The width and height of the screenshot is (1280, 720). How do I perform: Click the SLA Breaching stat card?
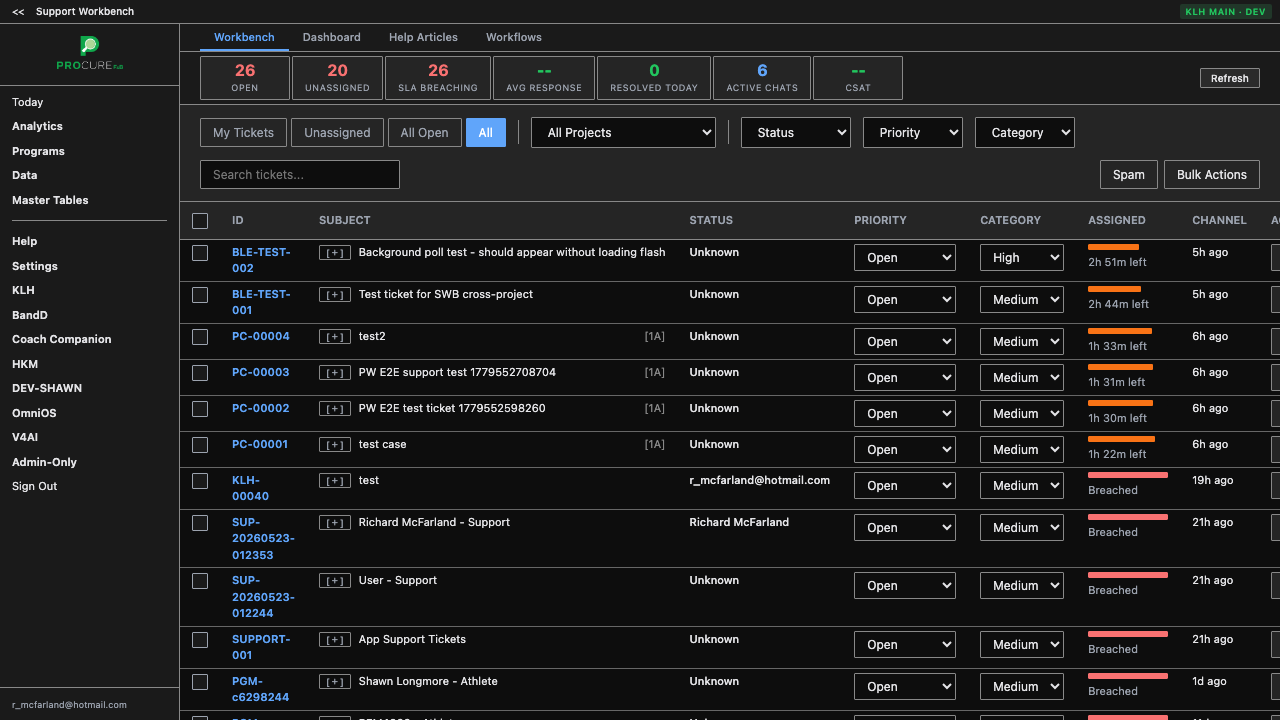(x=438, y=78)
